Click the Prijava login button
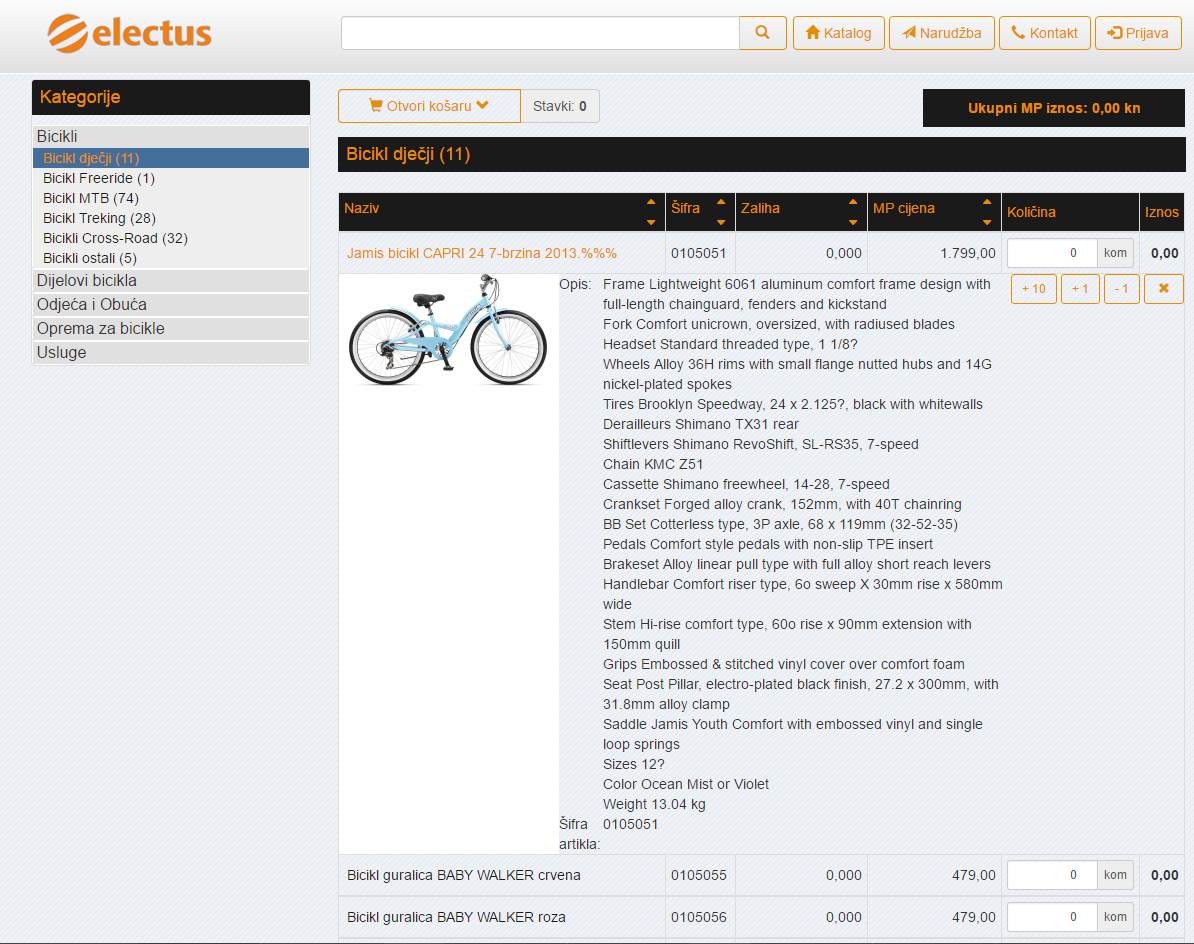Screen dimensions: 1194x944 coord(1138,33)
